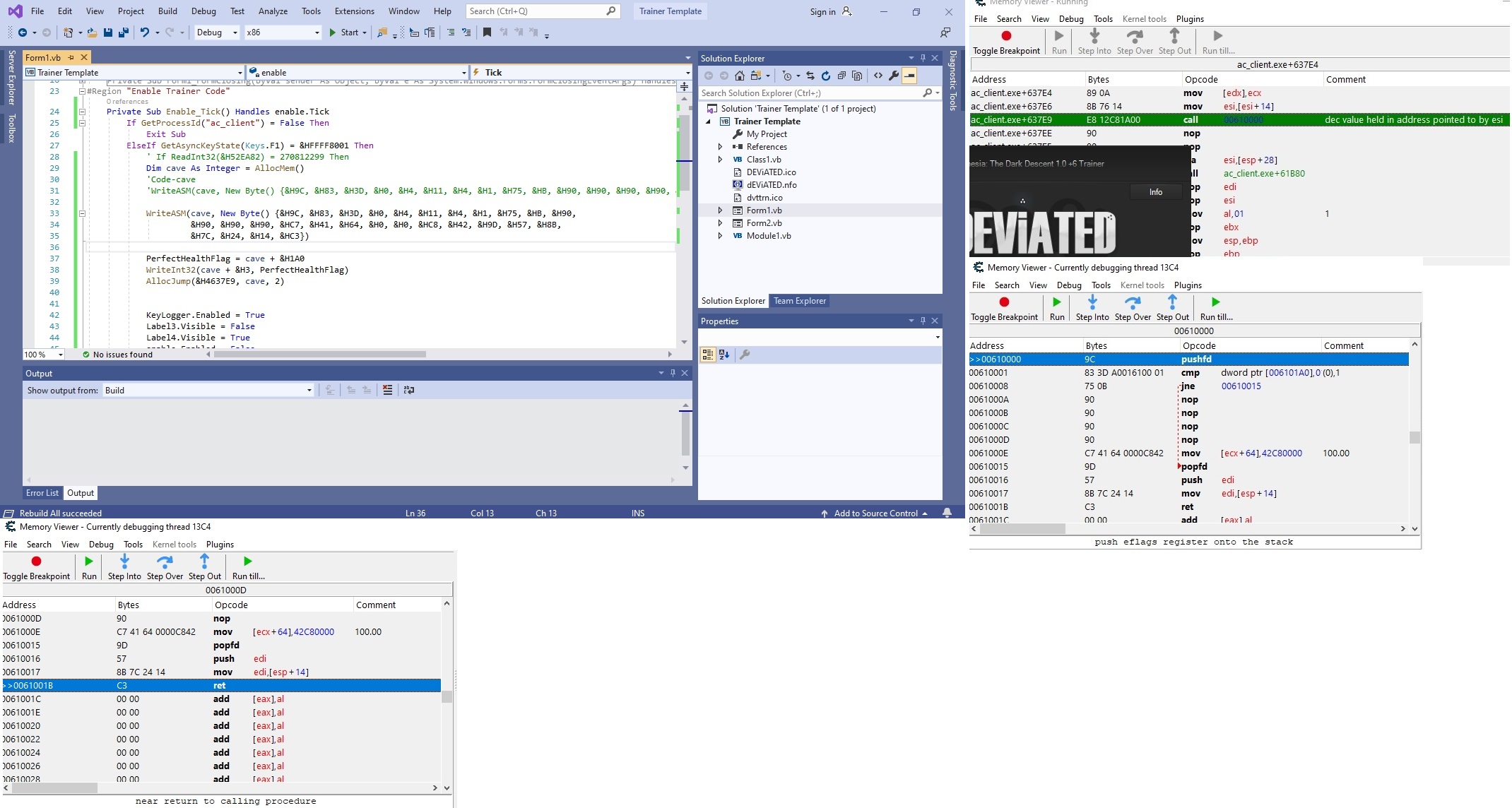Click Step Over in bottom-left Memory Viewer
This screenshot has height=808, width=1512.
pyautogui.click(x=165, y=567)
